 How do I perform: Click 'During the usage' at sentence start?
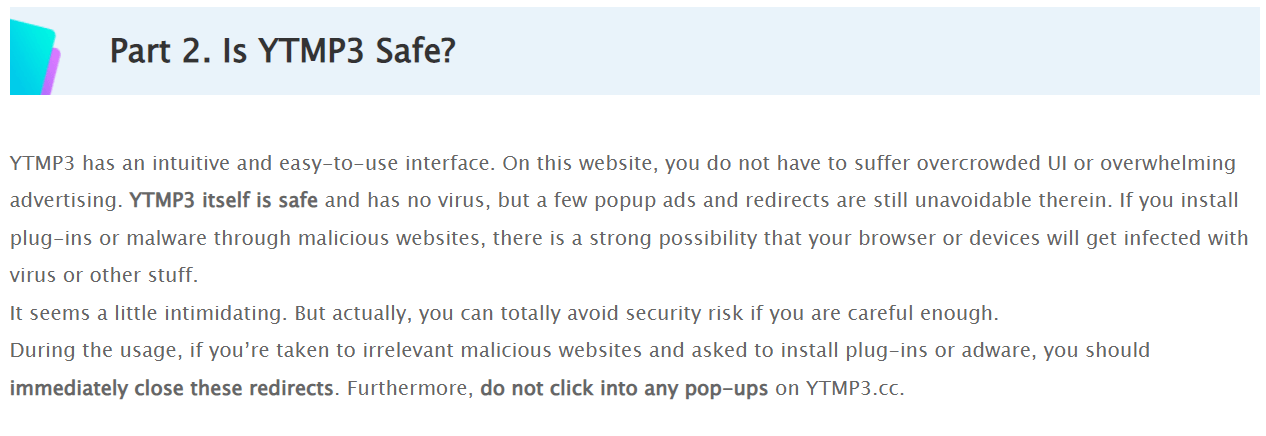[x=85, y=351]
